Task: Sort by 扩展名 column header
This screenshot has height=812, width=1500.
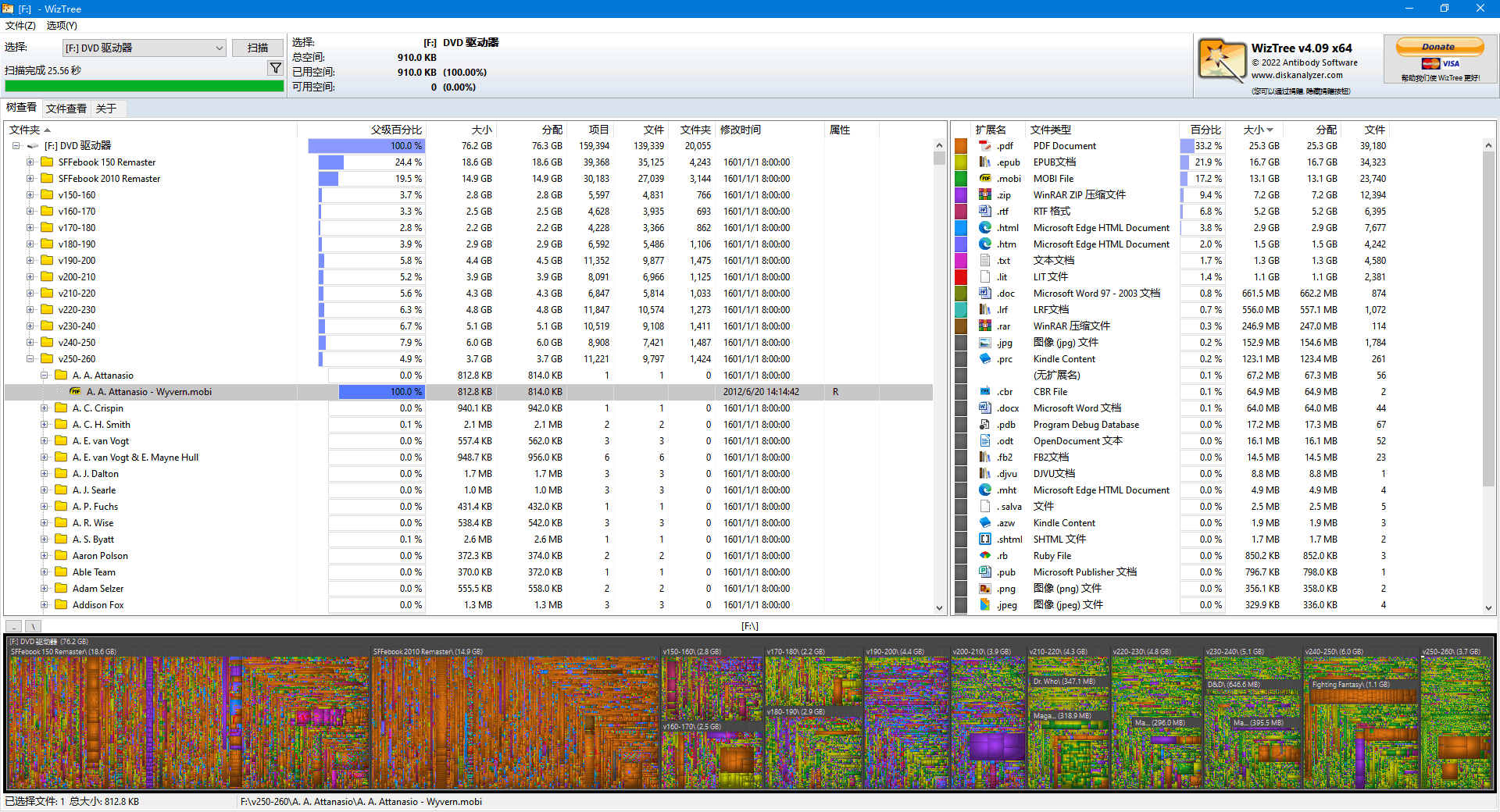Action: (998, 130)
